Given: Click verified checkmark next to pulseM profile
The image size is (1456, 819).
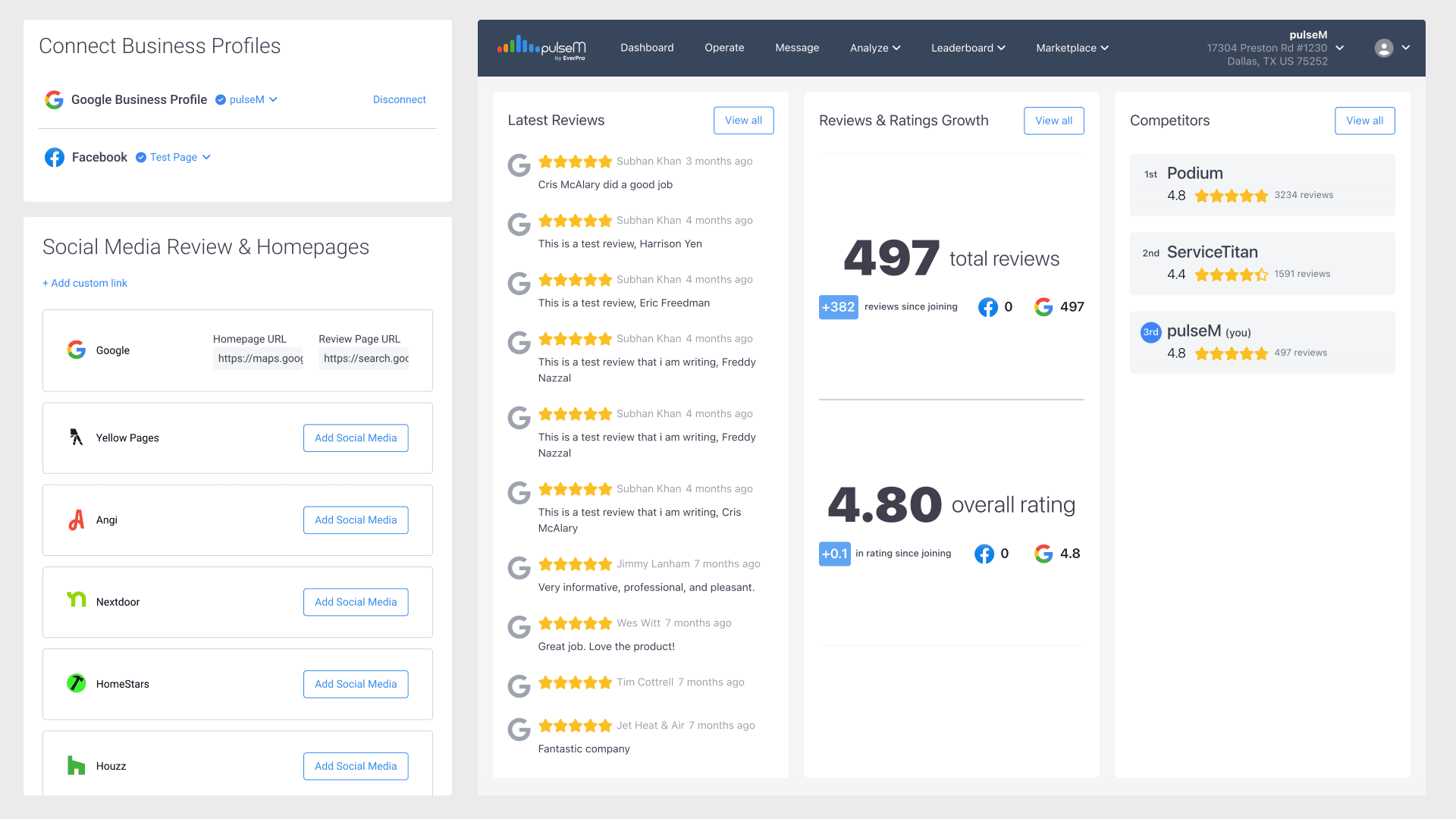Looking at the screenshot, I should click(x=221, y=99).
